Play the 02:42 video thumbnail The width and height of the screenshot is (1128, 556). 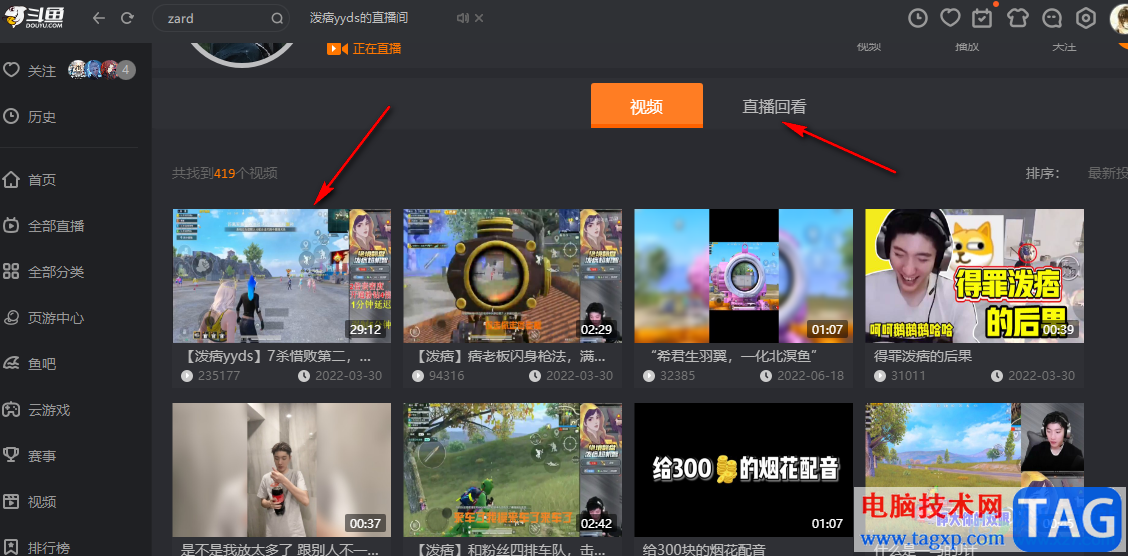[x=512, y=470]
